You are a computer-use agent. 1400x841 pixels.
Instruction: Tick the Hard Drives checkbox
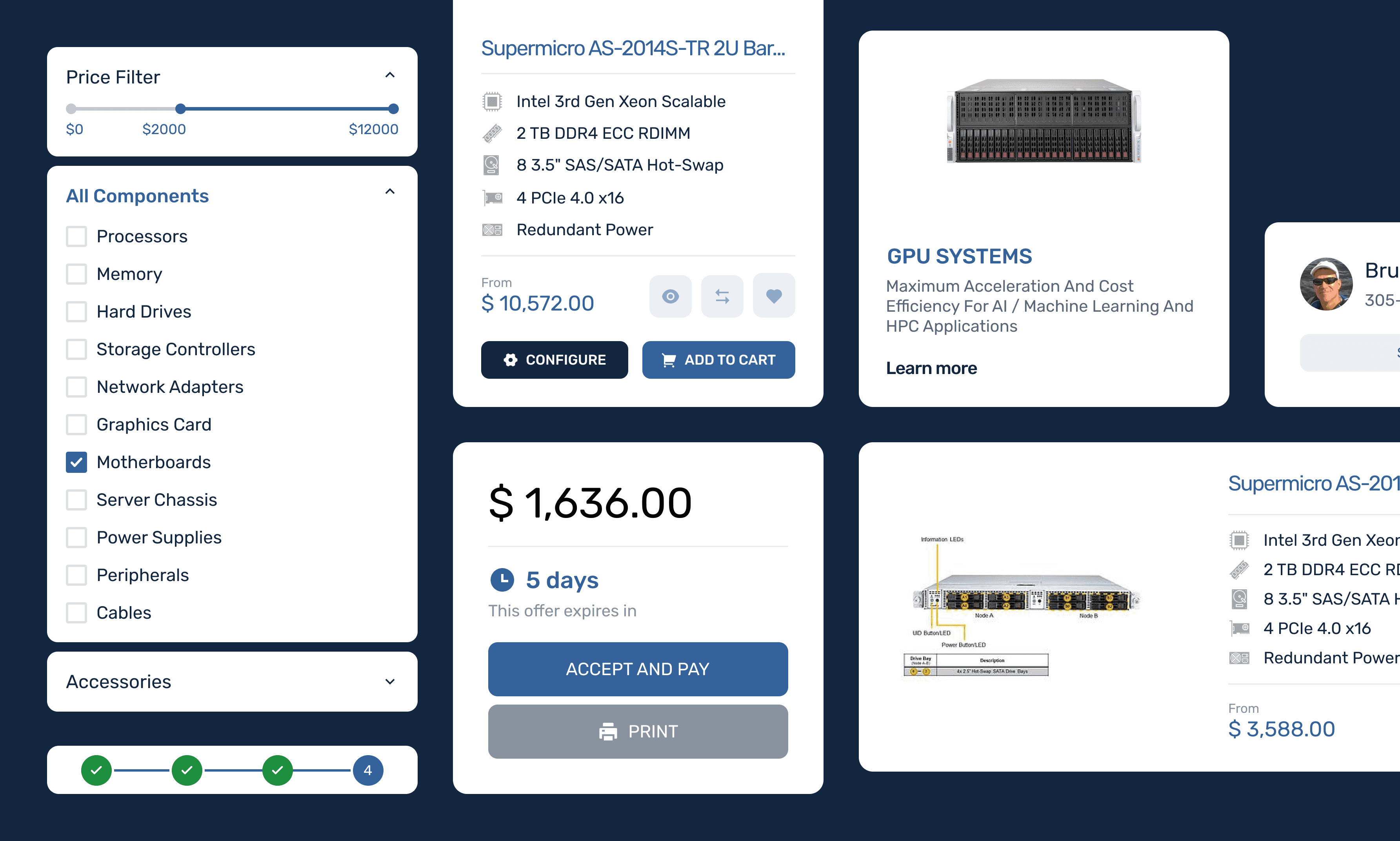(76, 312)
